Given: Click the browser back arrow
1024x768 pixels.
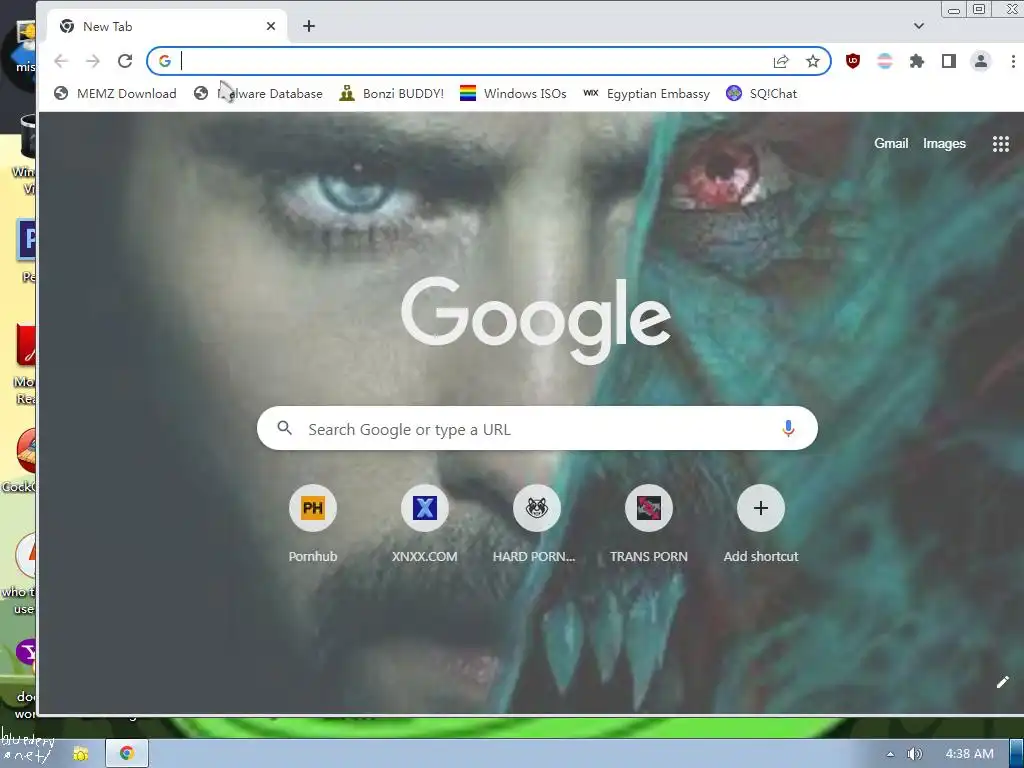Looking at the screenshot, I should tap(61, 61).
